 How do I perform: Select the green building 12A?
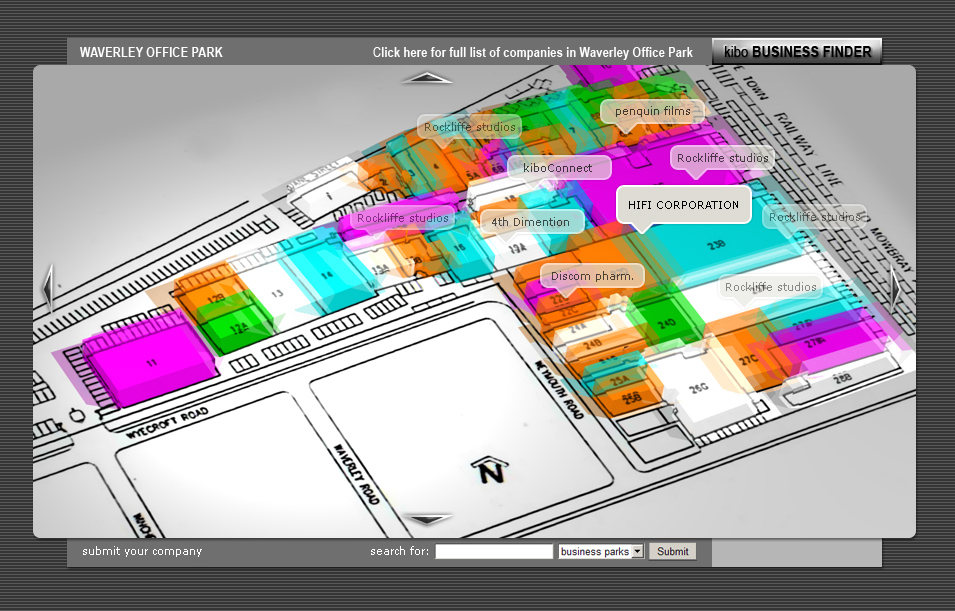coord(236,325)
